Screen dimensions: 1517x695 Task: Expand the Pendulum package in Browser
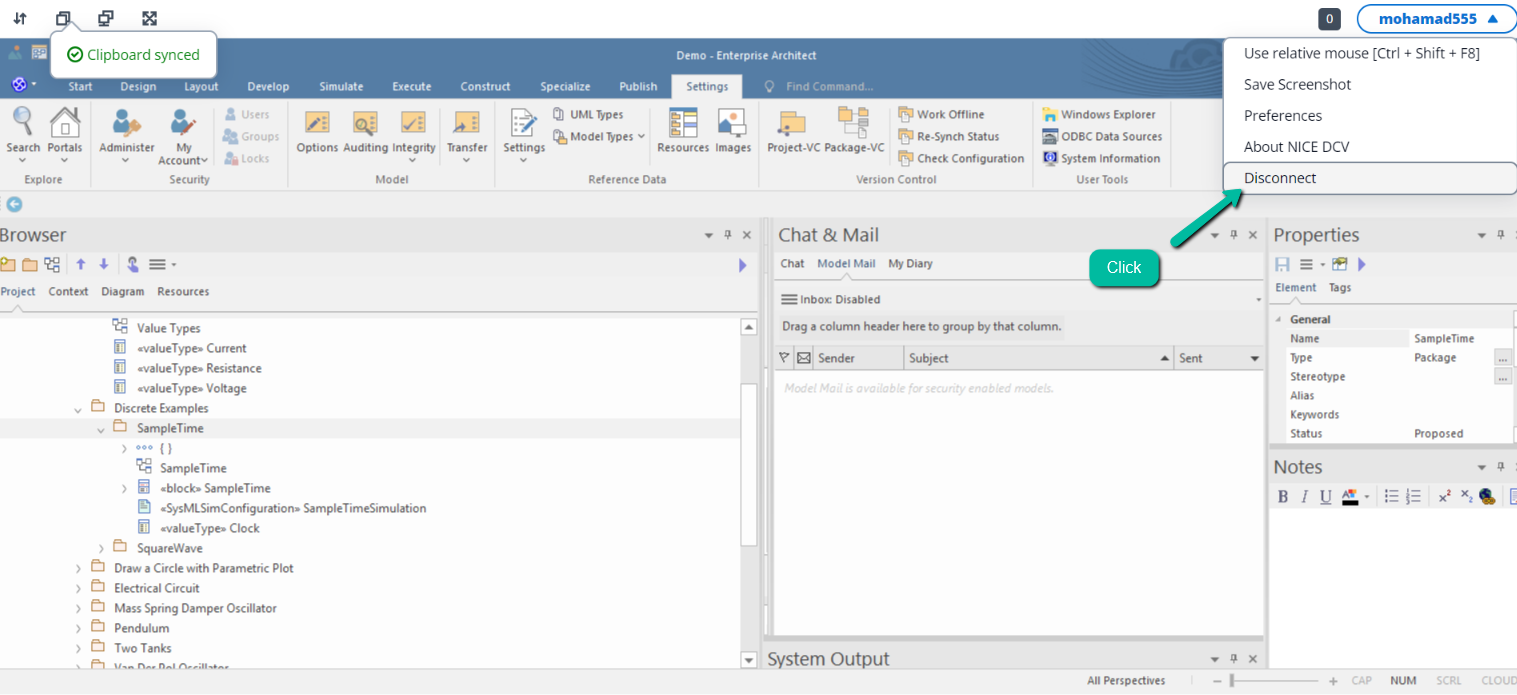[x=78, y=629]
